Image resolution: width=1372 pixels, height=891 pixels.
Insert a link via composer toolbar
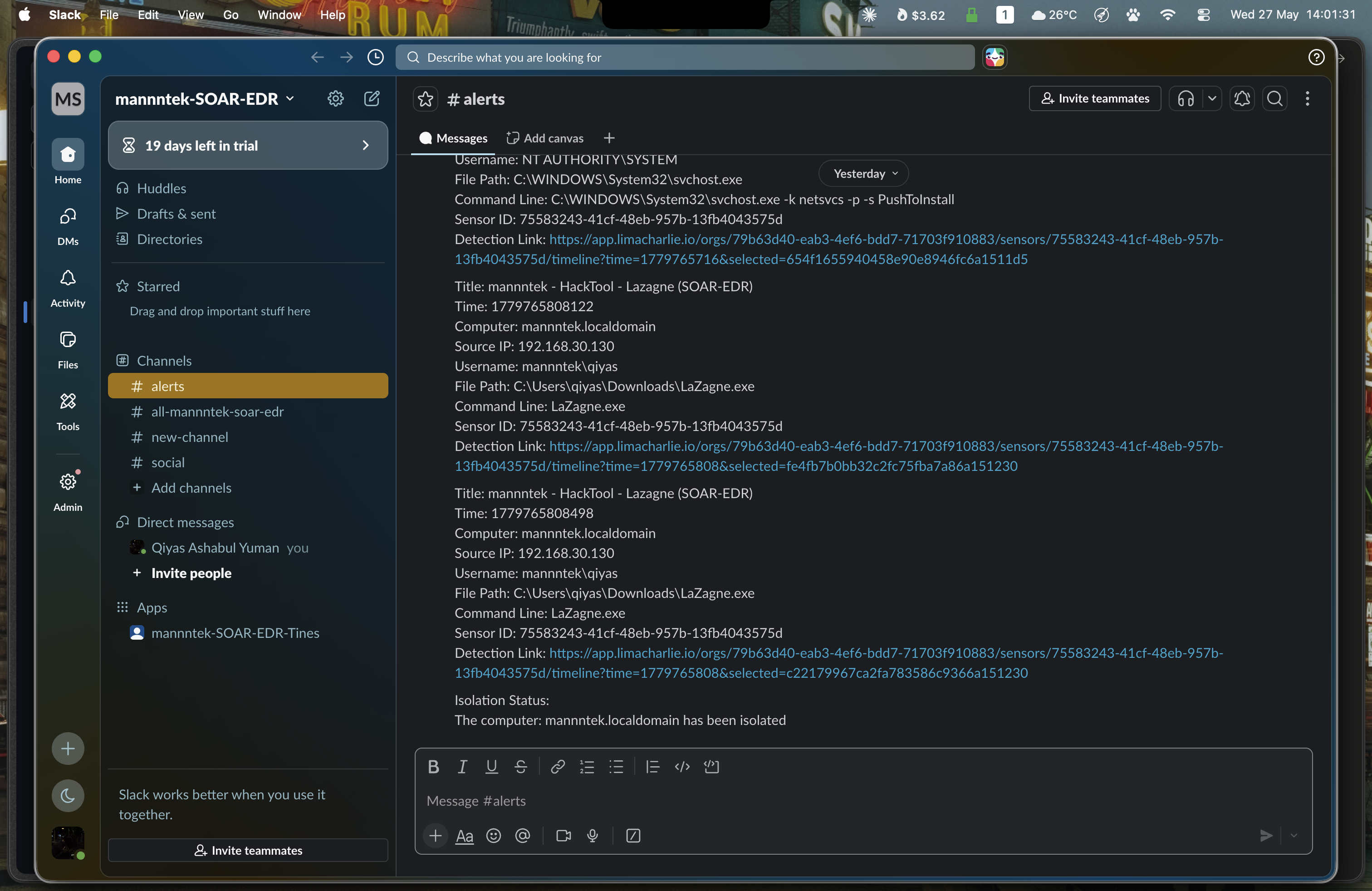pyautogui.click(x=558, y=767)
